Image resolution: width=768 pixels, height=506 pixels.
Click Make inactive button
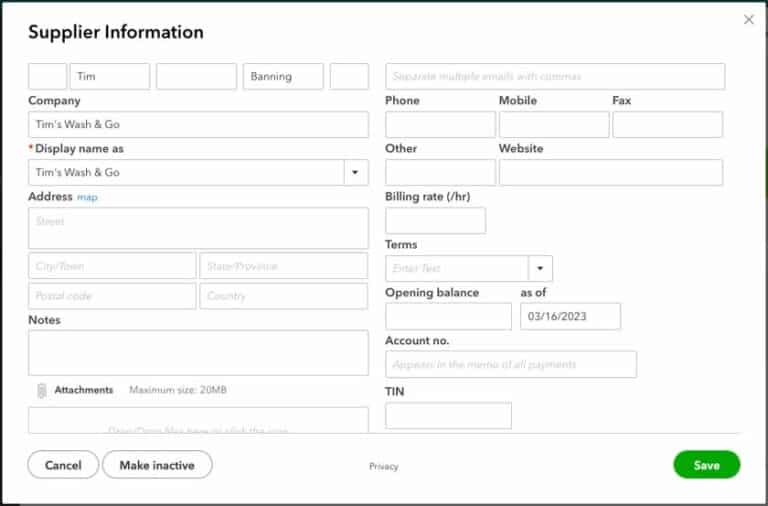157,465
